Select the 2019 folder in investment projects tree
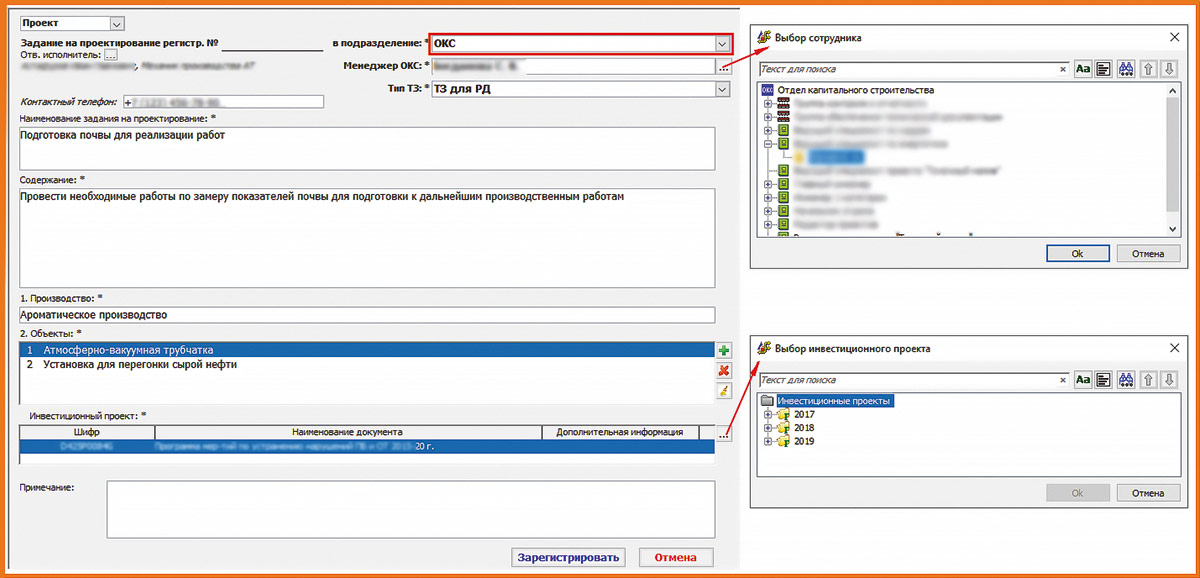The image size is (1200, 578). [x=804, y=441]
